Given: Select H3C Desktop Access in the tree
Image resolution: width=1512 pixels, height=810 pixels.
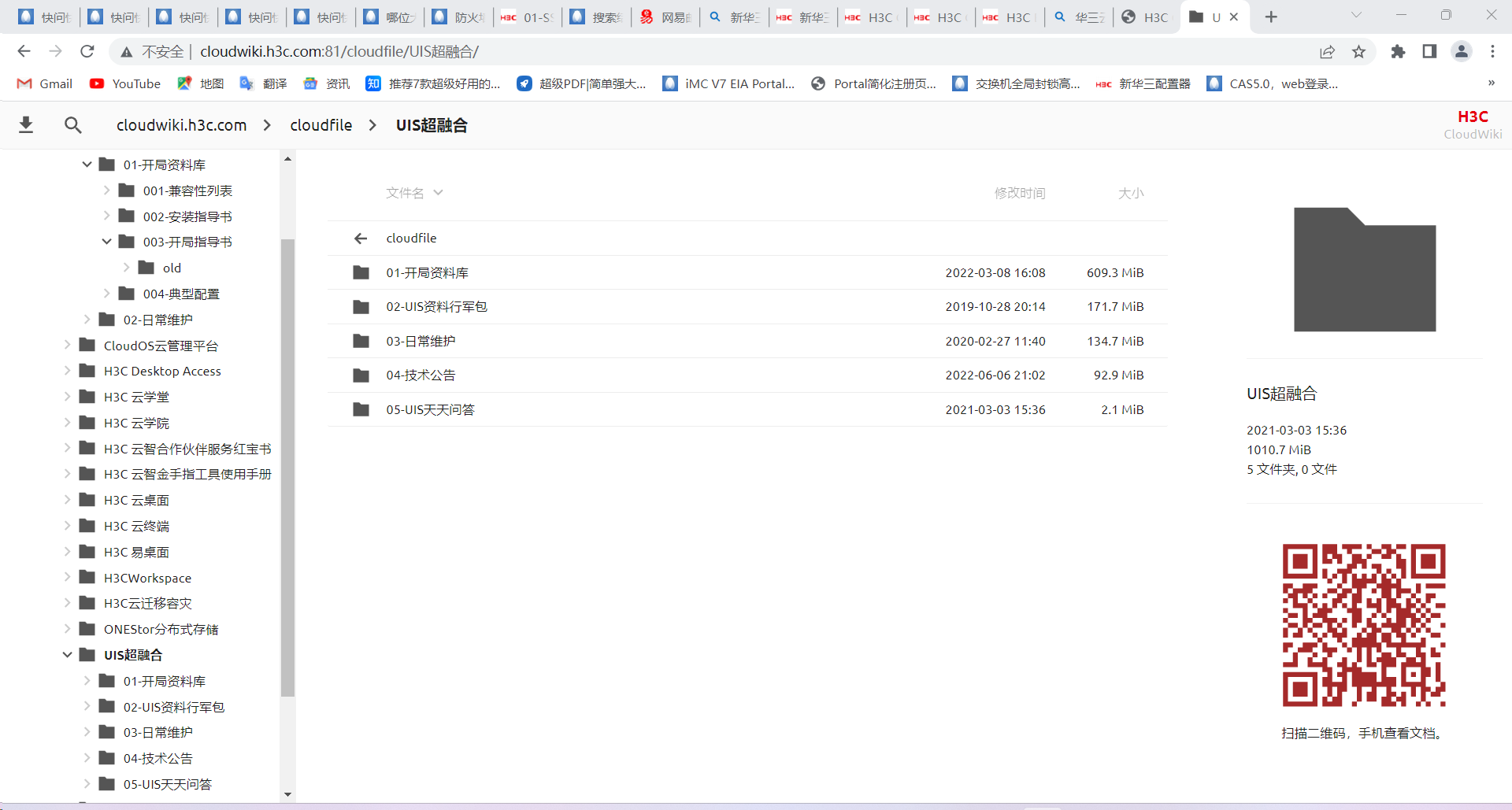Looking at the screenshot, I should (162, 371).
